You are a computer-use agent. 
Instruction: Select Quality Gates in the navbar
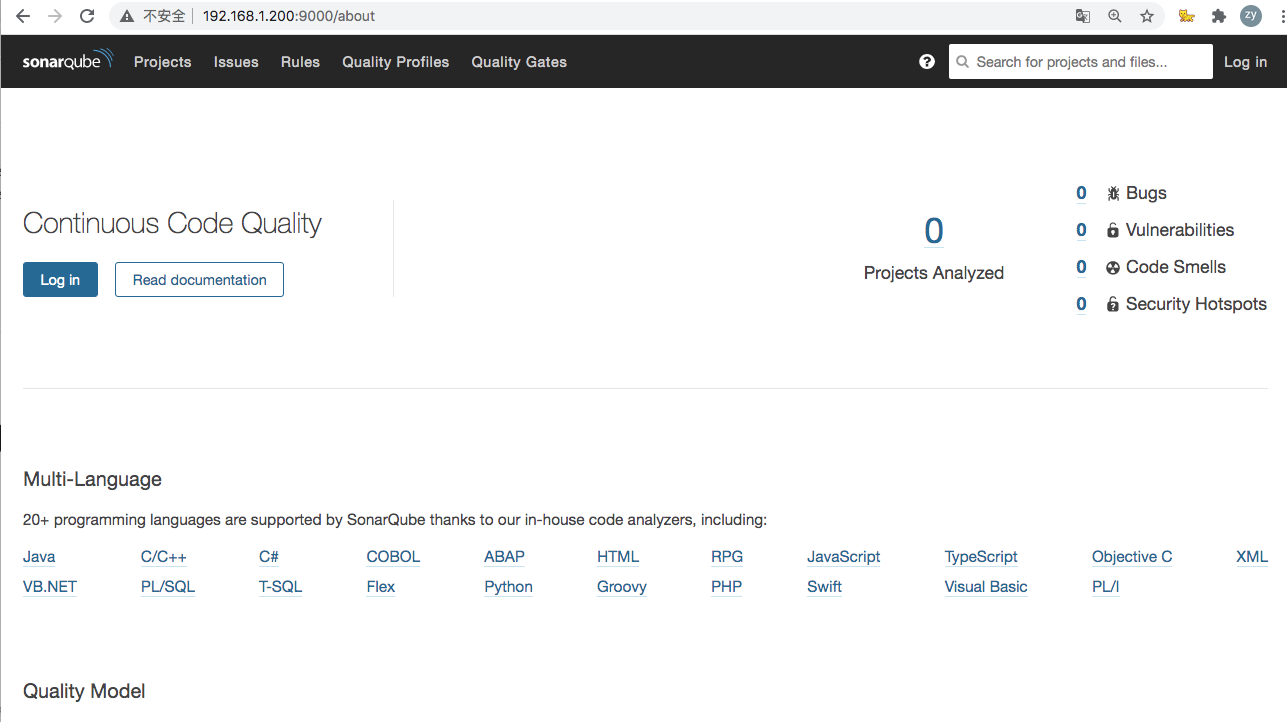click(x=519, y=62)
